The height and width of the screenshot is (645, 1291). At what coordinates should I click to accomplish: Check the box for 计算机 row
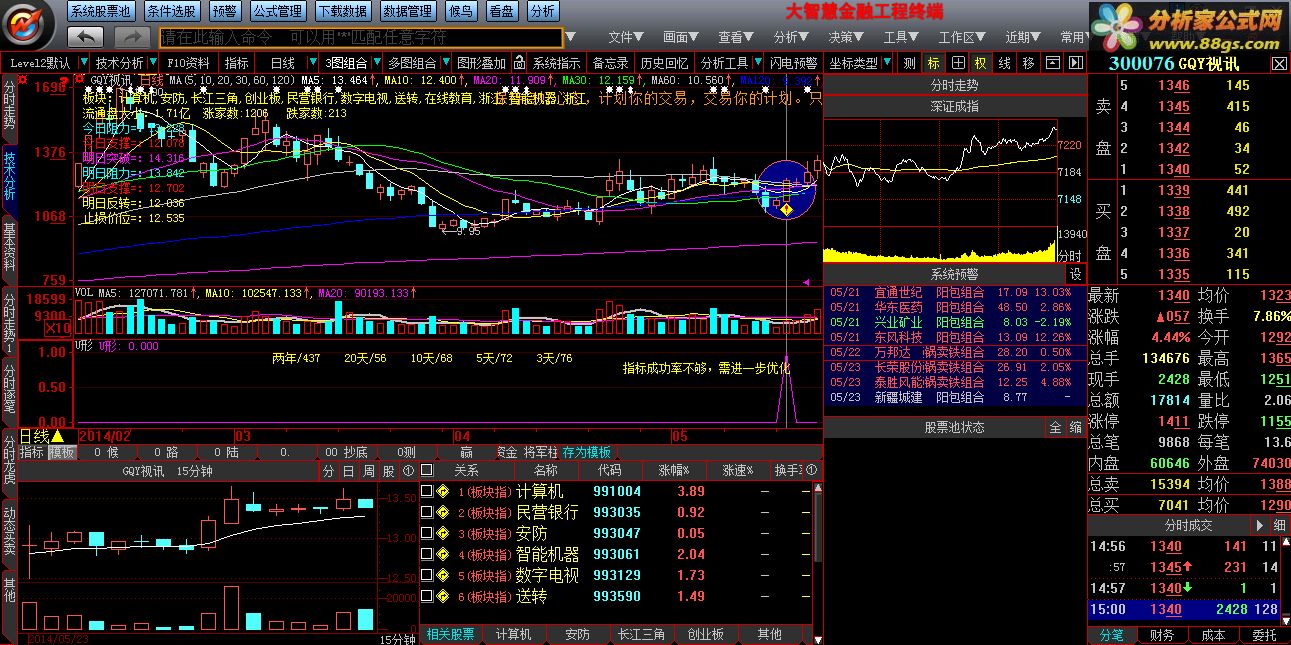[427, 491]
